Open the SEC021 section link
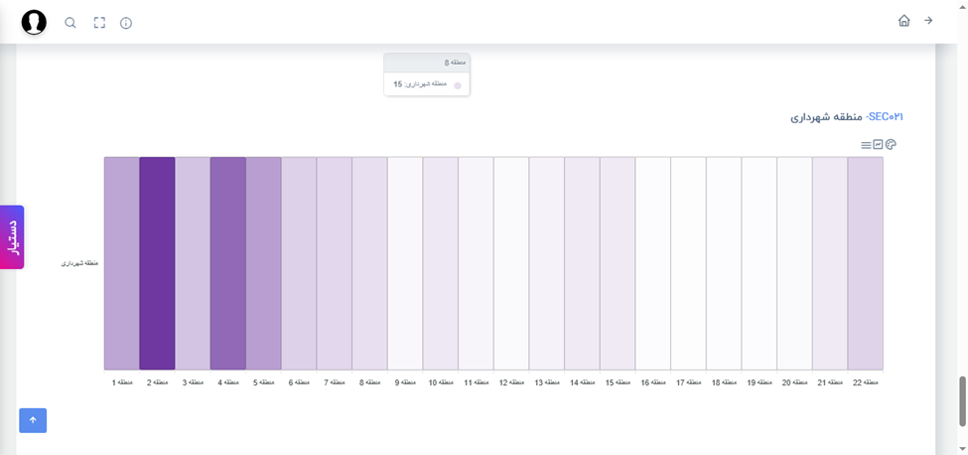The height and width of the screenshot is (455, 968). pyautogui.click(x=885, y=116)
